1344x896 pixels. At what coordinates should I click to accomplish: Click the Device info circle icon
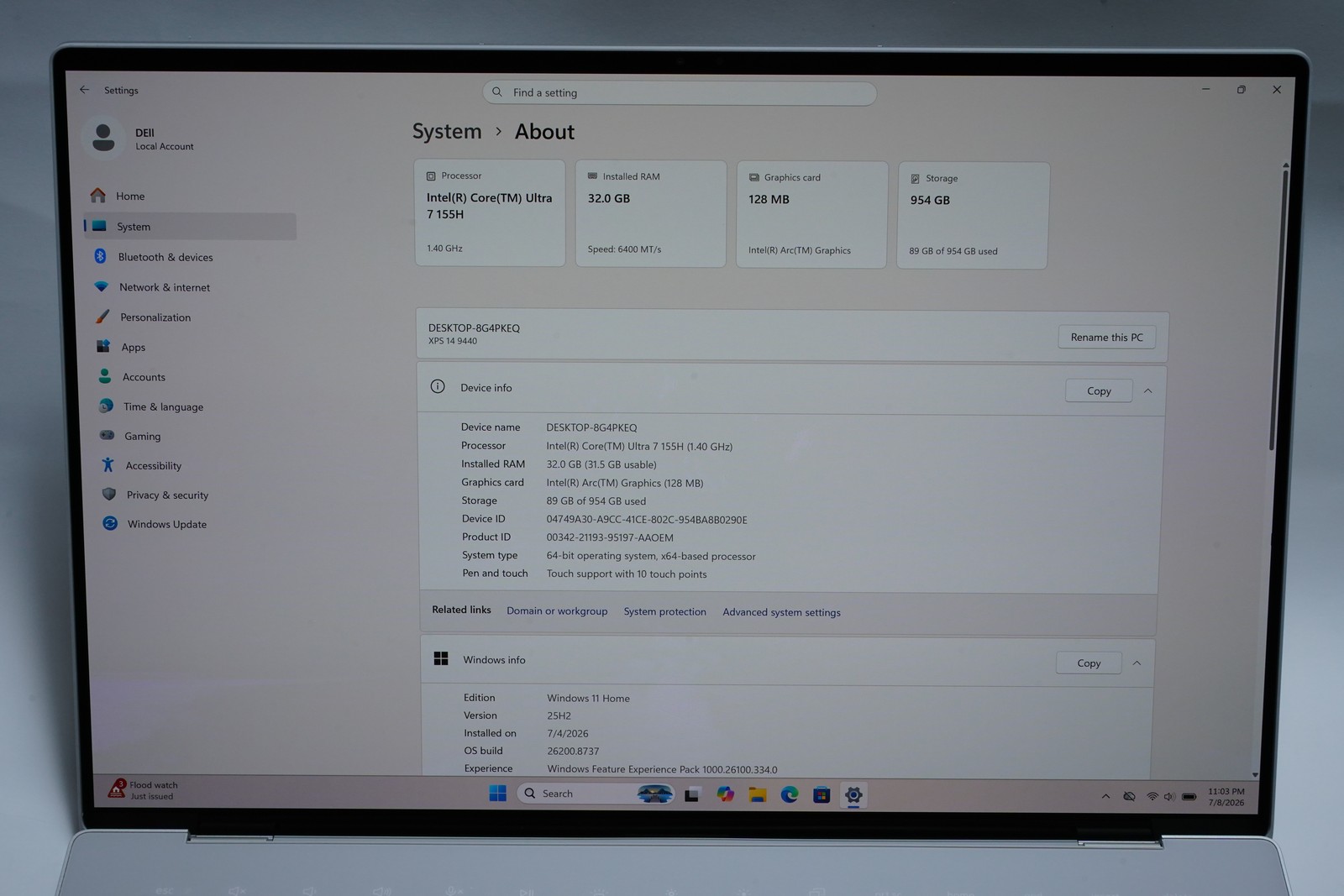(x=438, y=386)
